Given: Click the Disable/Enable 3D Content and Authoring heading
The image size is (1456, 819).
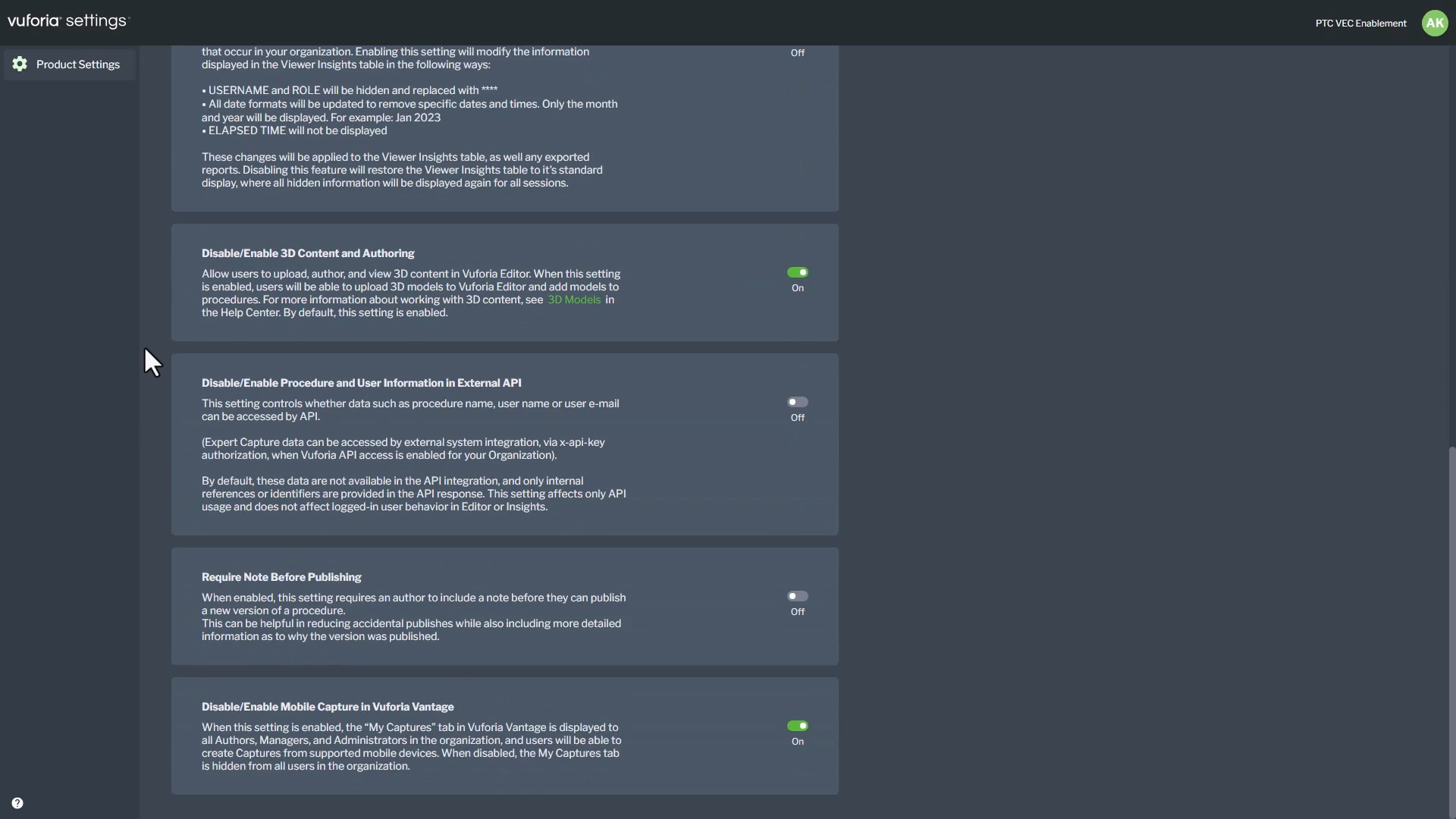Looking at the screenshot, I should point(308,253).
